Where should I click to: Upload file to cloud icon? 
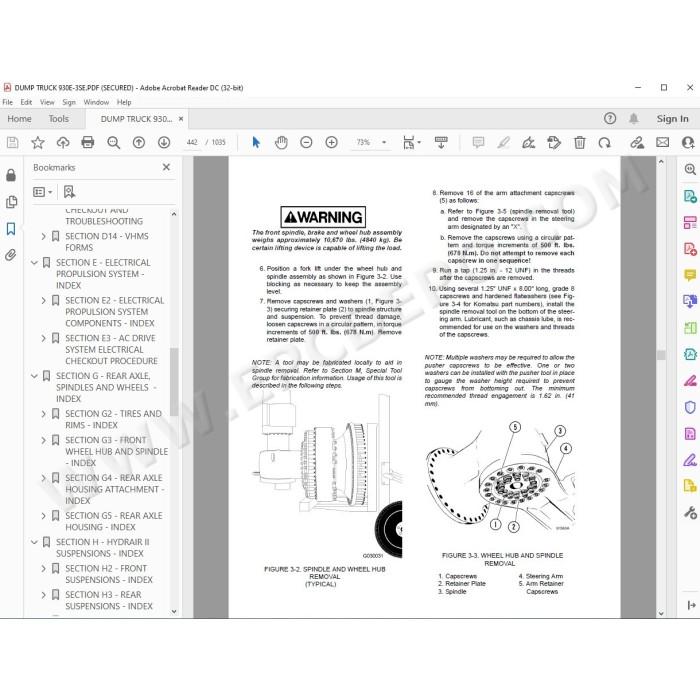click(x=63, y=142)
